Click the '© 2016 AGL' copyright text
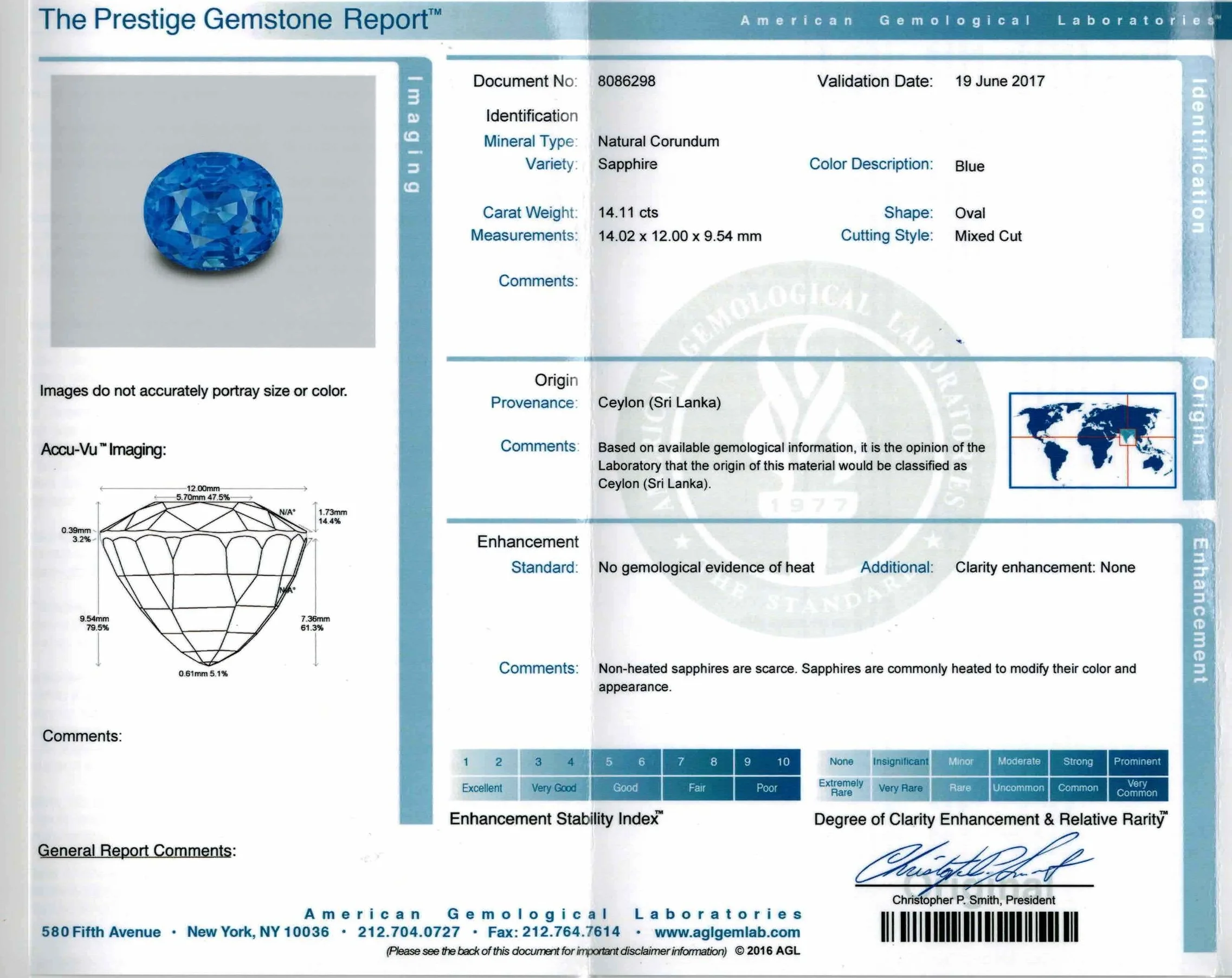 [767, 951]
